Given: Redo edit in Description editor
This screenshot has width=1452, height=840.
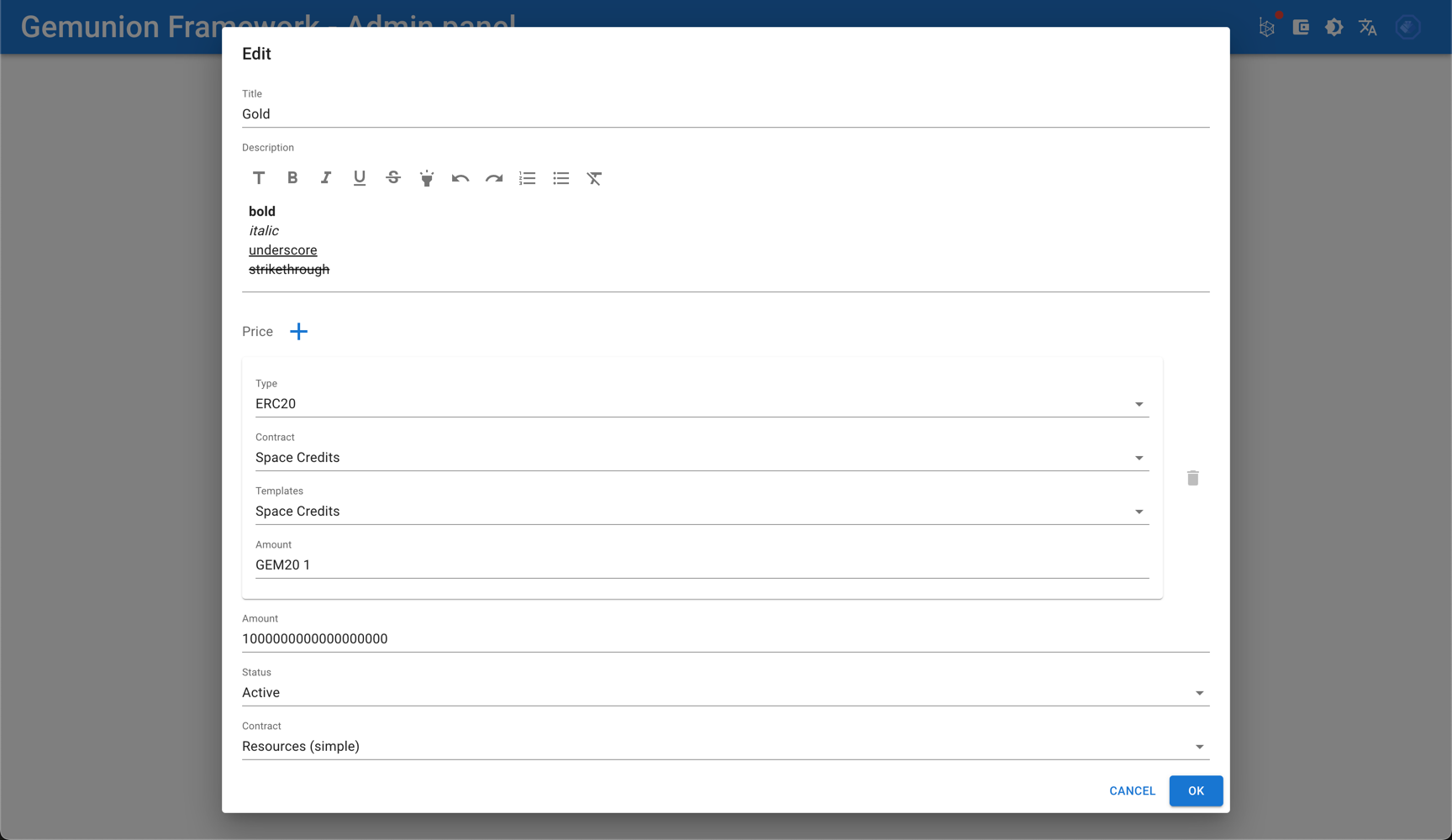Looking at the screenshot, I should 494,178.
